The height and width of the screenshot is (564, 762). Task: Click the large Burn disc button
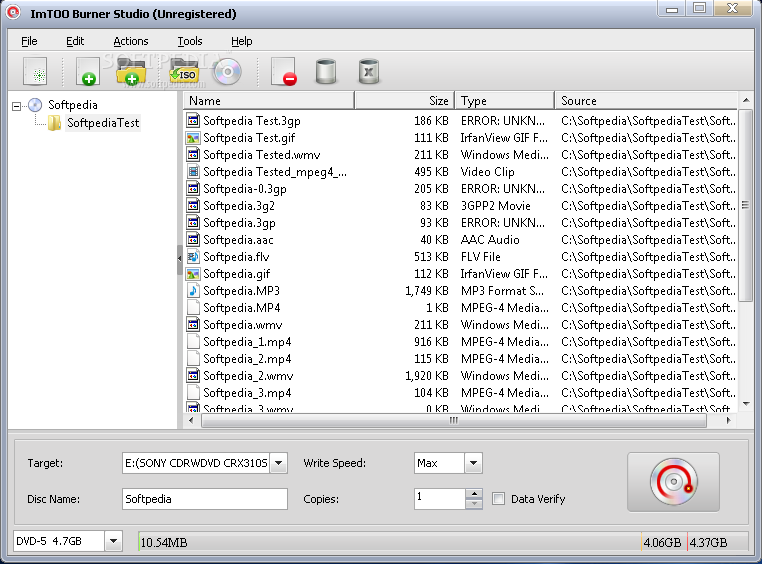pyautogui.click(x=673, y=481)
